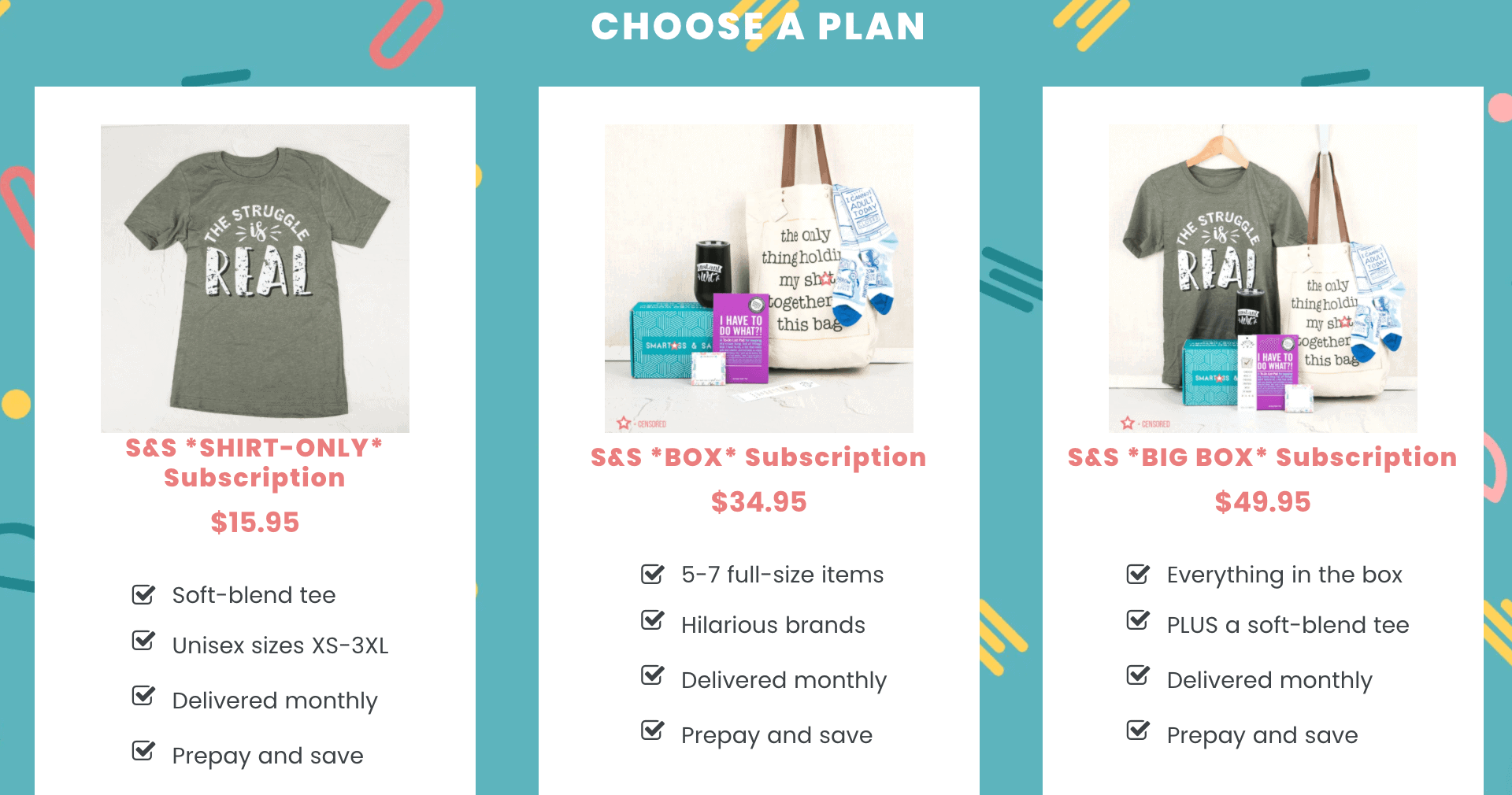The width and height of the screenshot is (1512, 795).
Task: Click the $15.95 price
Action: pyautogui.click(x=255, y=523)
